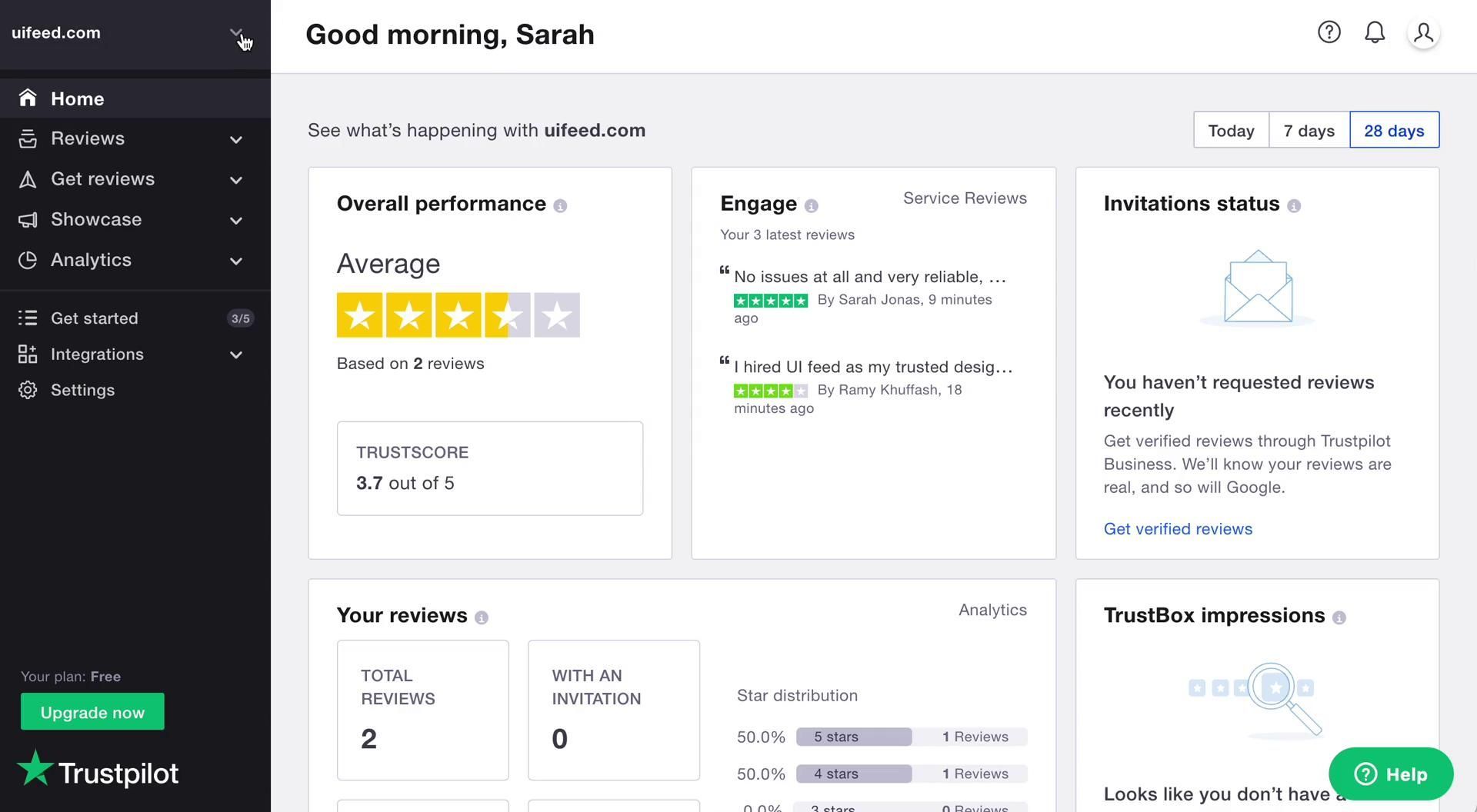This screenshot has width=1477, height=812.
Task: Go to Settings in the sidebar
Action: click(82, 390)
